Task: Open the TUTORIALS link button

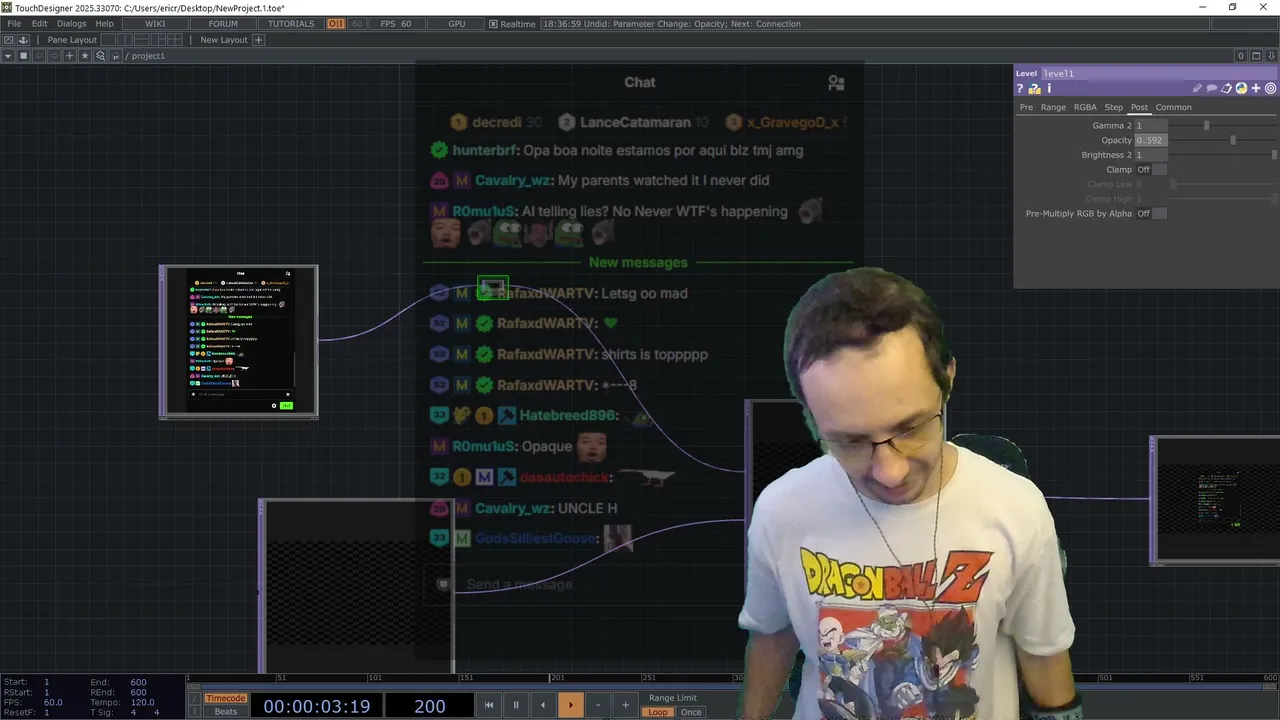Action: click(291, 24)
